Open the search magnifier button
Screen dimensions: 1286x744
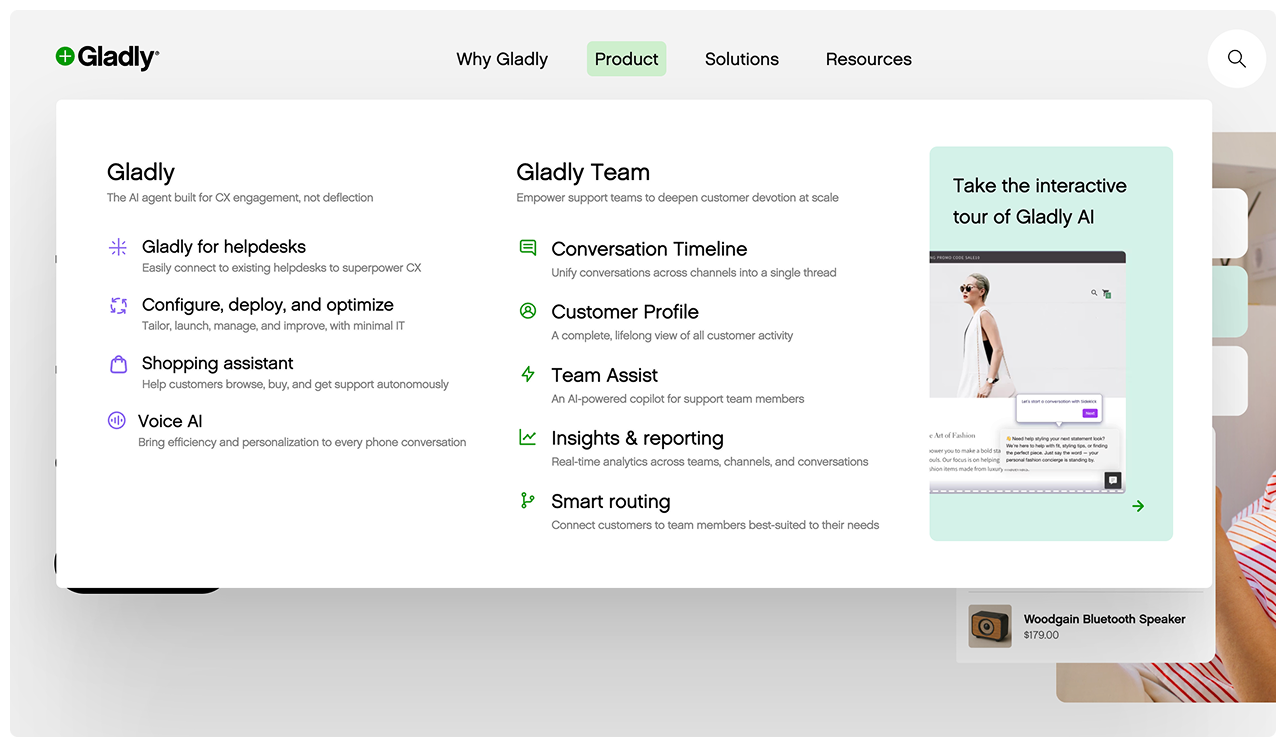[x=1237, y=59]
